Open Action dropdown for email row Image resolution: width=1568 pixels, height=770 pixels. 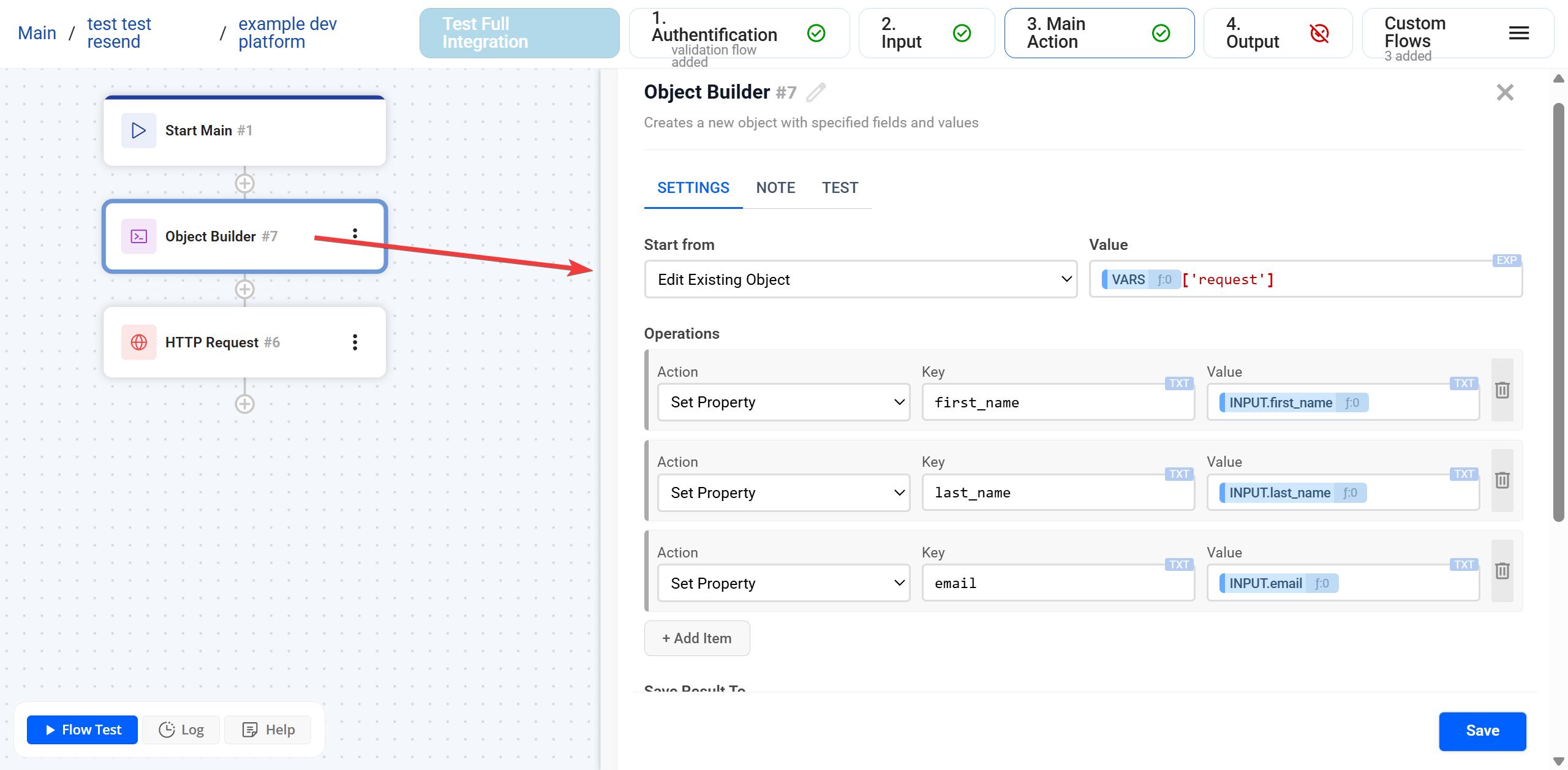pos(783,583)
